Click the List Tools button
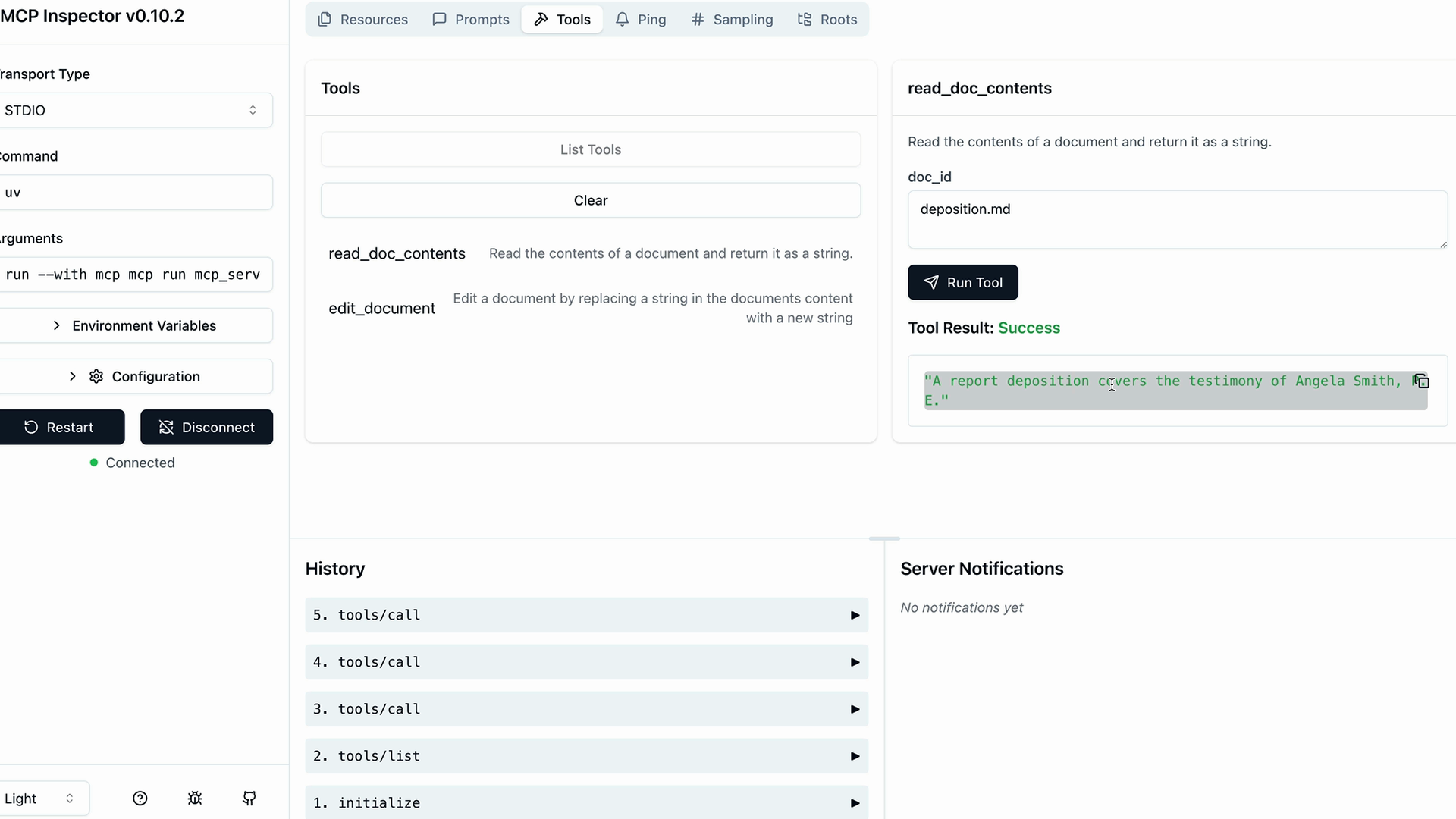This screenshot has width=1456, height=819. tap(591, 149)
